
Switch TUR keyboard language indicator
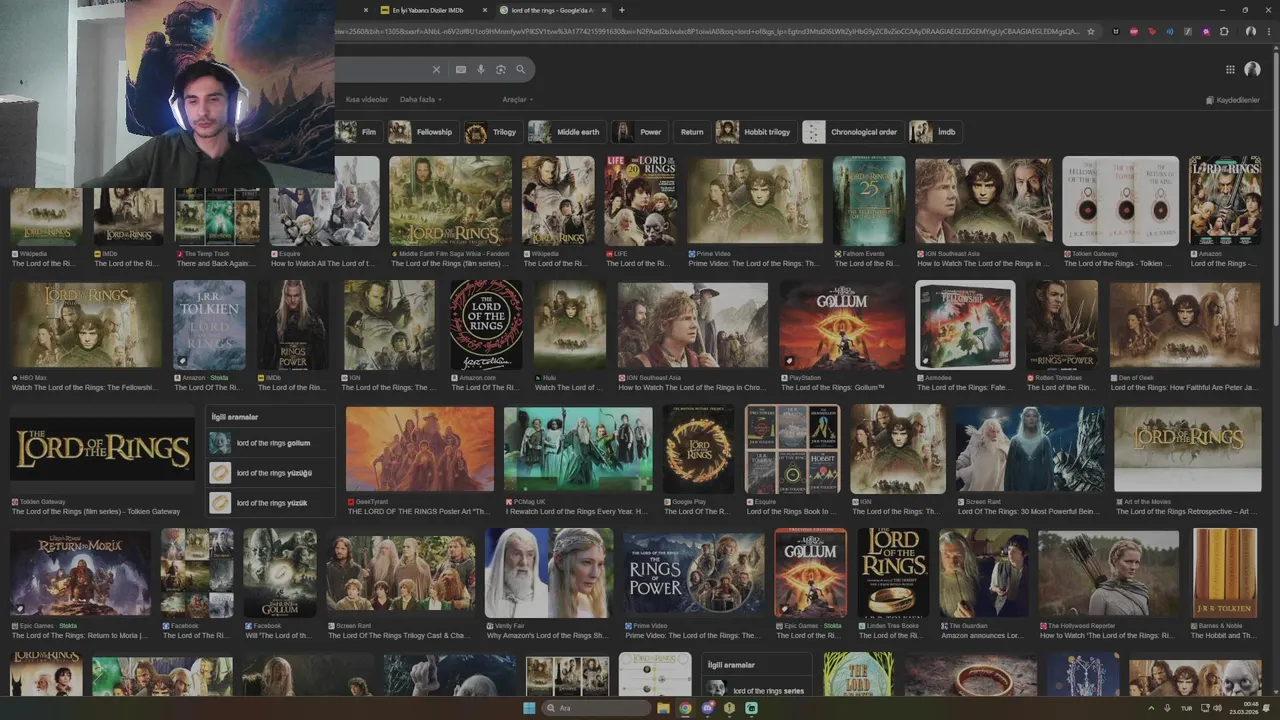(1185, 708)
